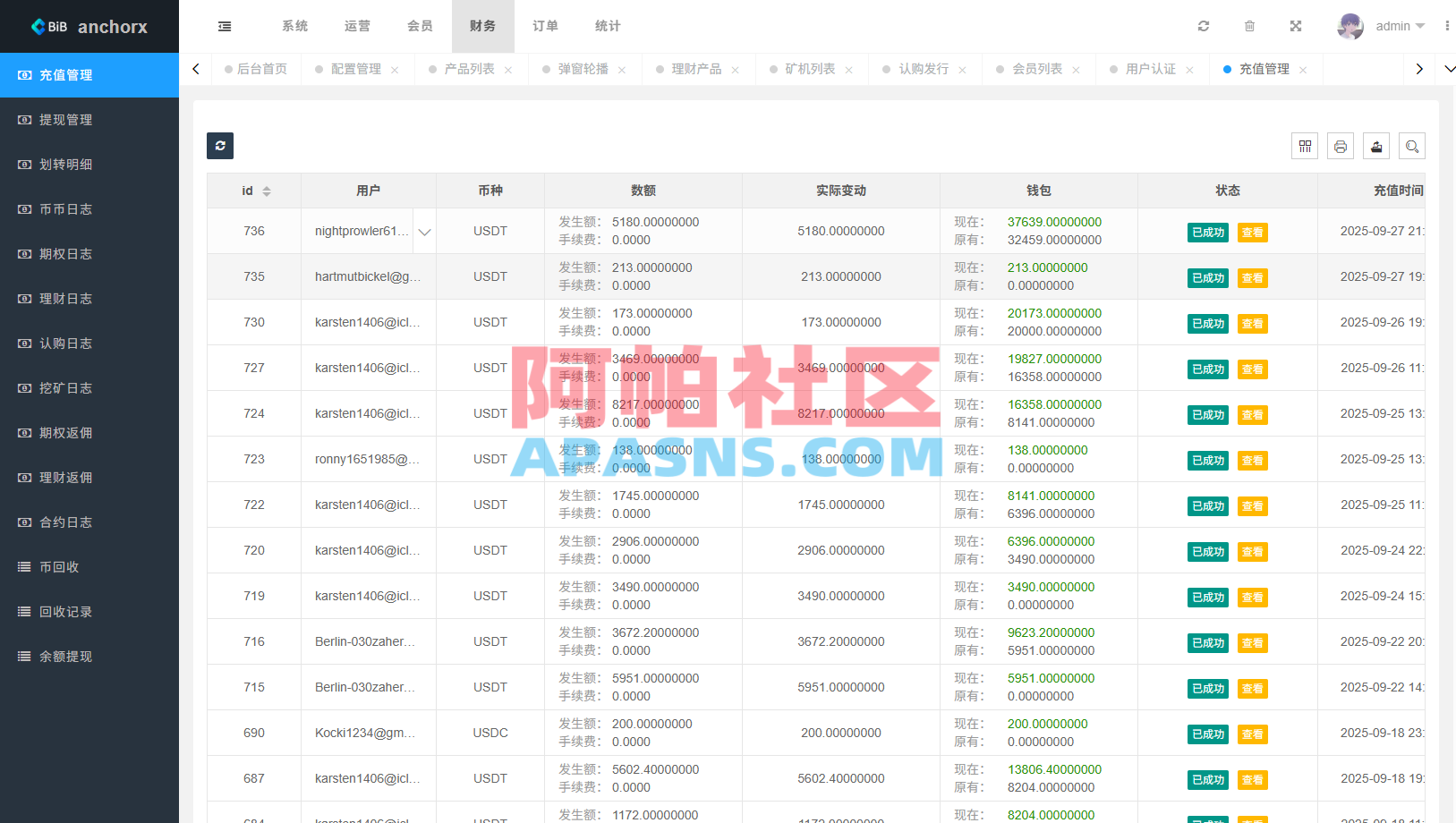
Task: Click 查看 for record id 723
Action: pos(1252,461)
